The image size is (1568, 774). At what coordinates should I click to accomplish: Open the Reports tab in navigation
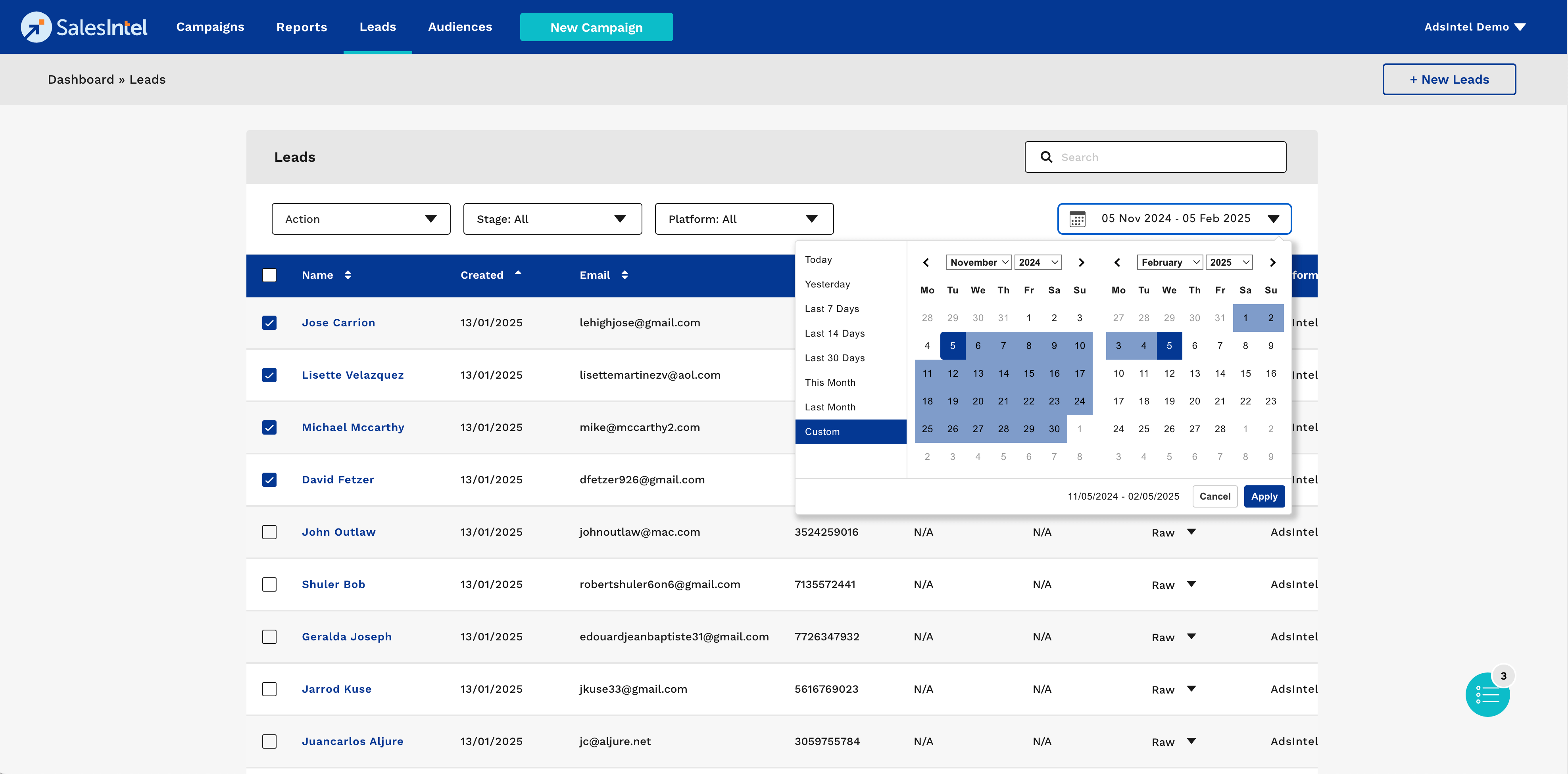pyautogui.click(x=301, y=27)
